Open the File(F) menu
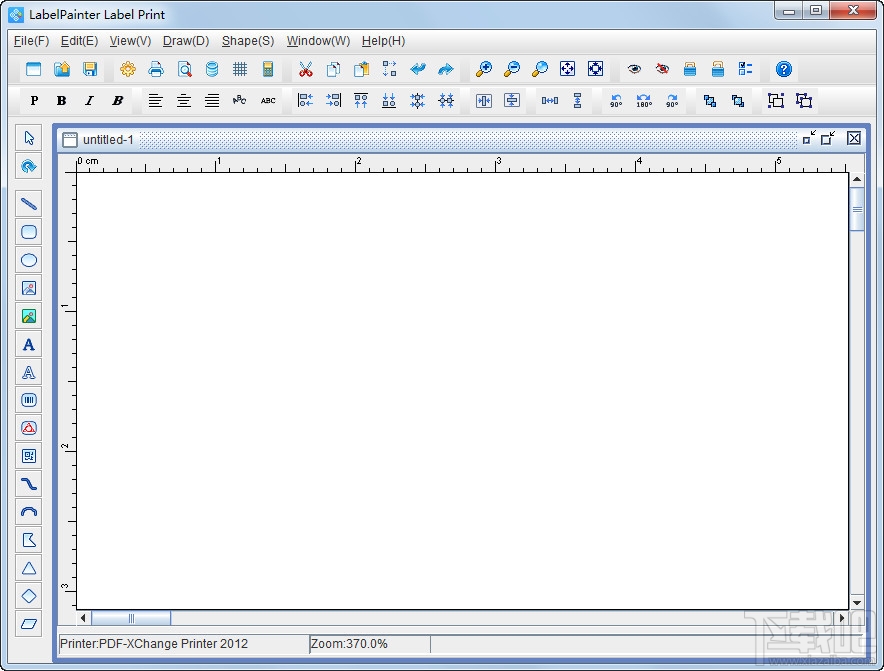The image size is (884, 671). point(31,41)
